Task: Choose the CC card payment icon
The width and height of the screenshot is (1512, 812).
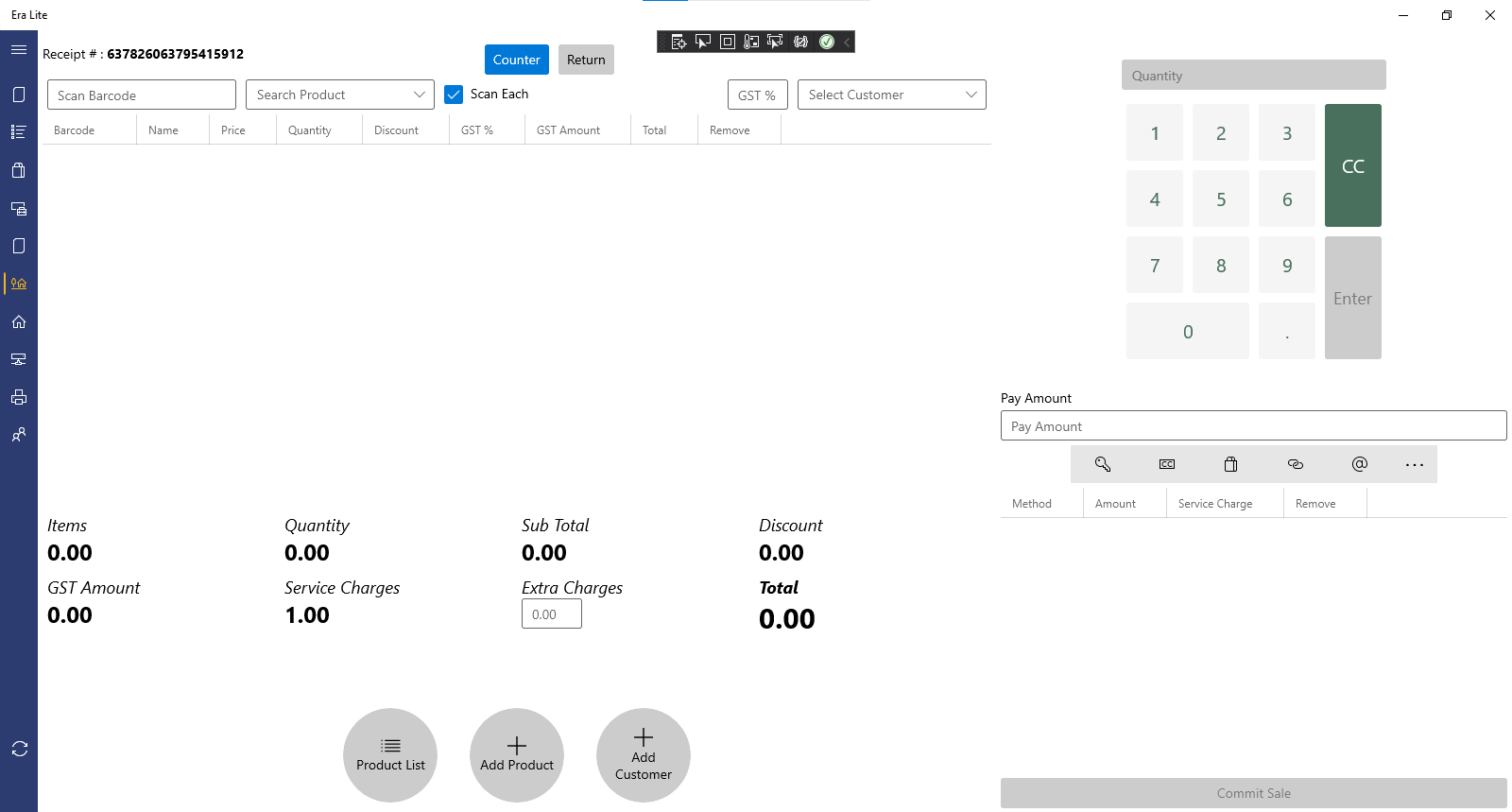Action: 1167,464
